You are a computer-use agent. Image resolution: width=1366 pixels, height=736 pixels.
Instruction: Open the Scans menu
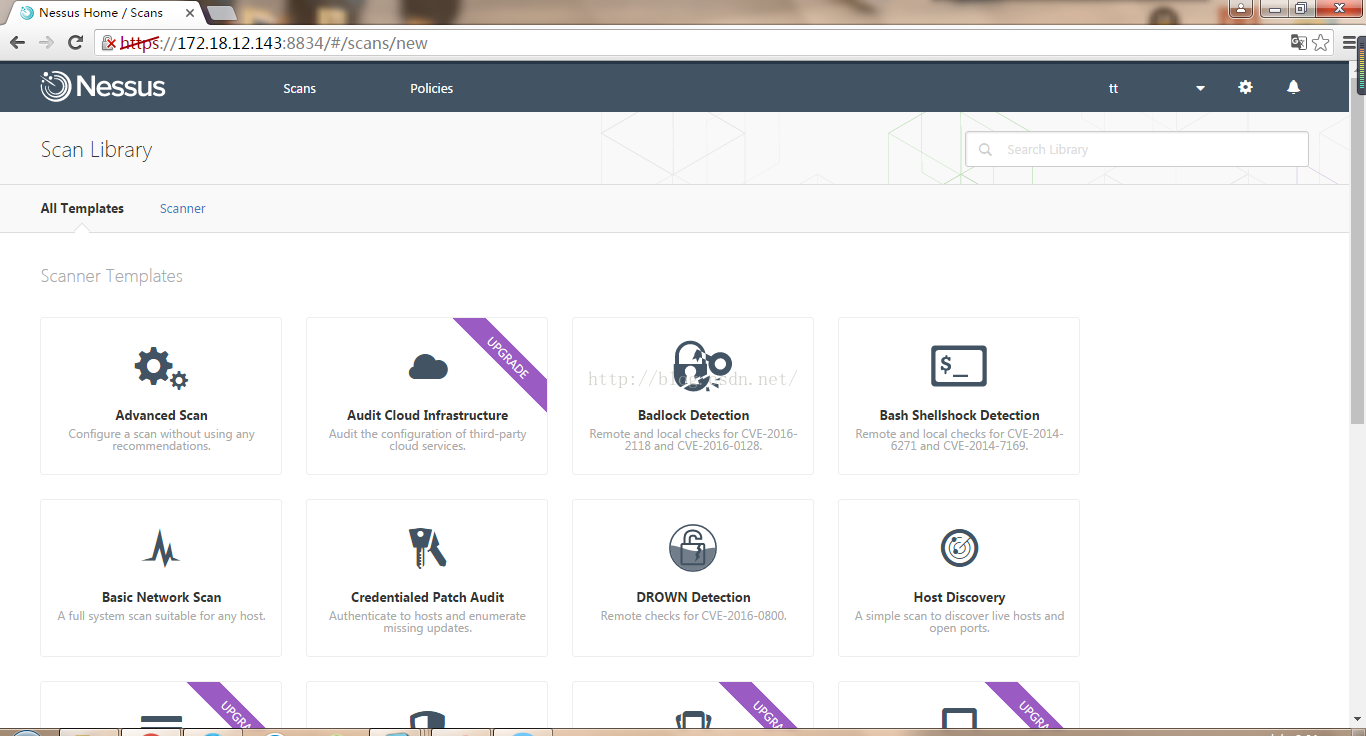point(299,88)
